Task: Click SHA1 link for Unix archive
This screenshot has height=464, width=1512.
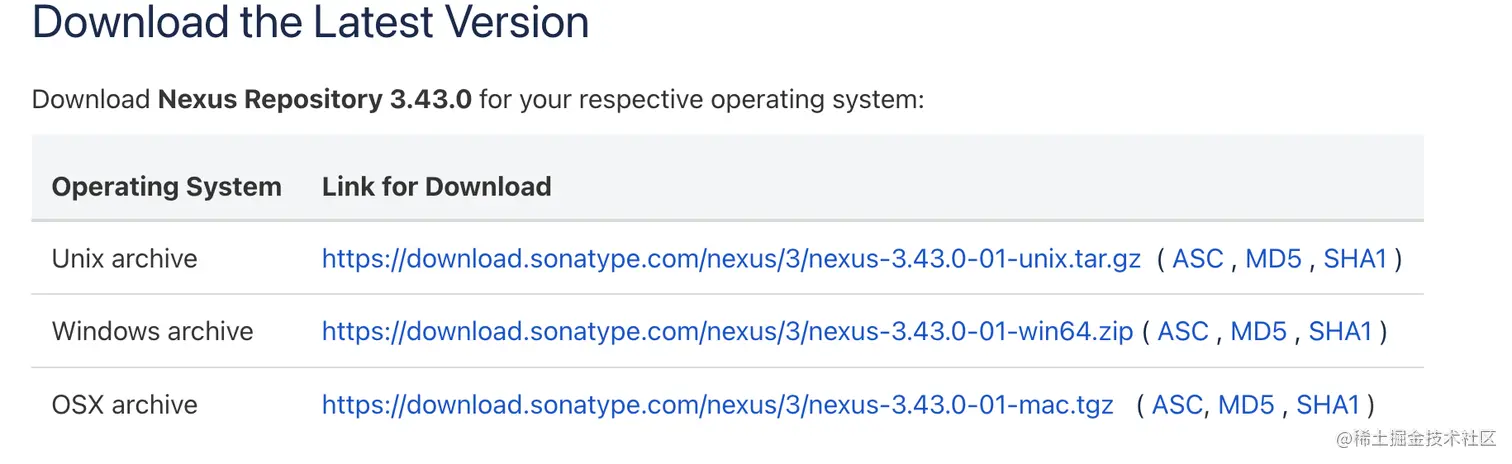Action: click(1355, 259)
